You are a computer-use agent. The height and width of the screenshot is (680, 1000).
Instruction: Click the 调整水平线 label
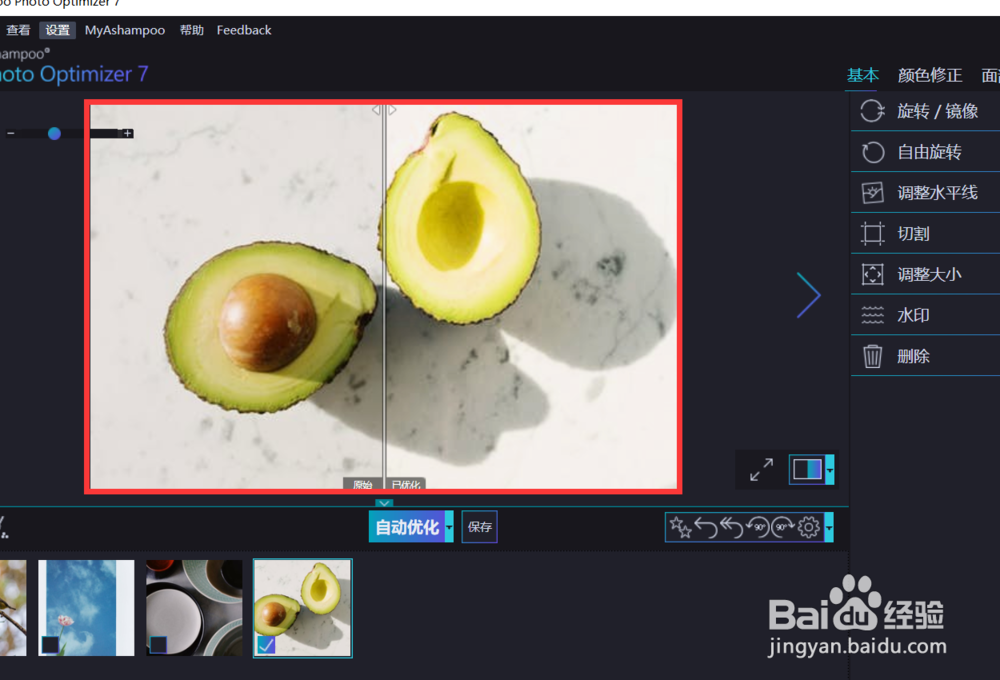coord(938,193)
